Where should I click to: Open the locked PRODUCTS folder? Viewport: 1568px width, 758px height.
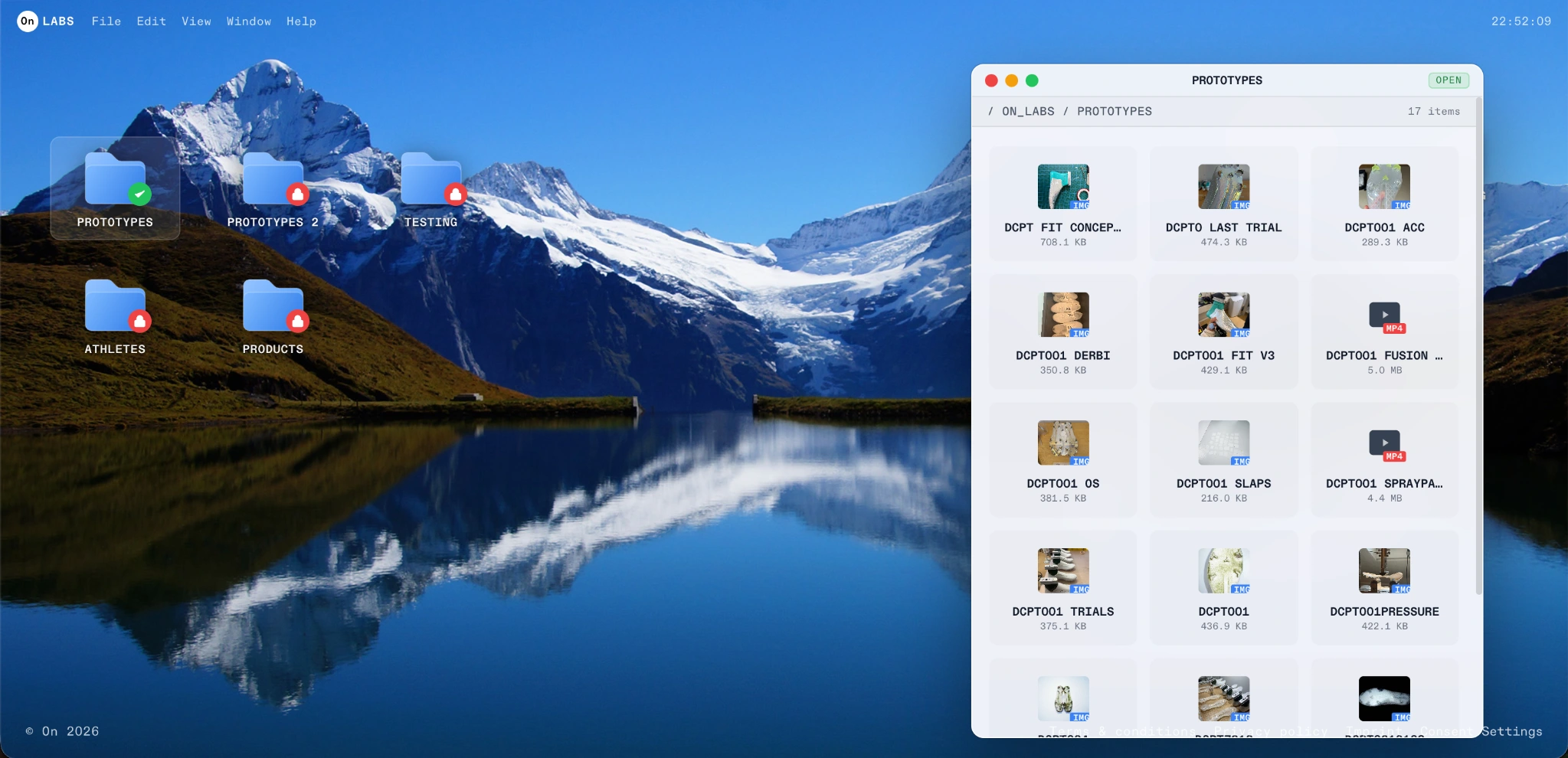tap(273, 316)
